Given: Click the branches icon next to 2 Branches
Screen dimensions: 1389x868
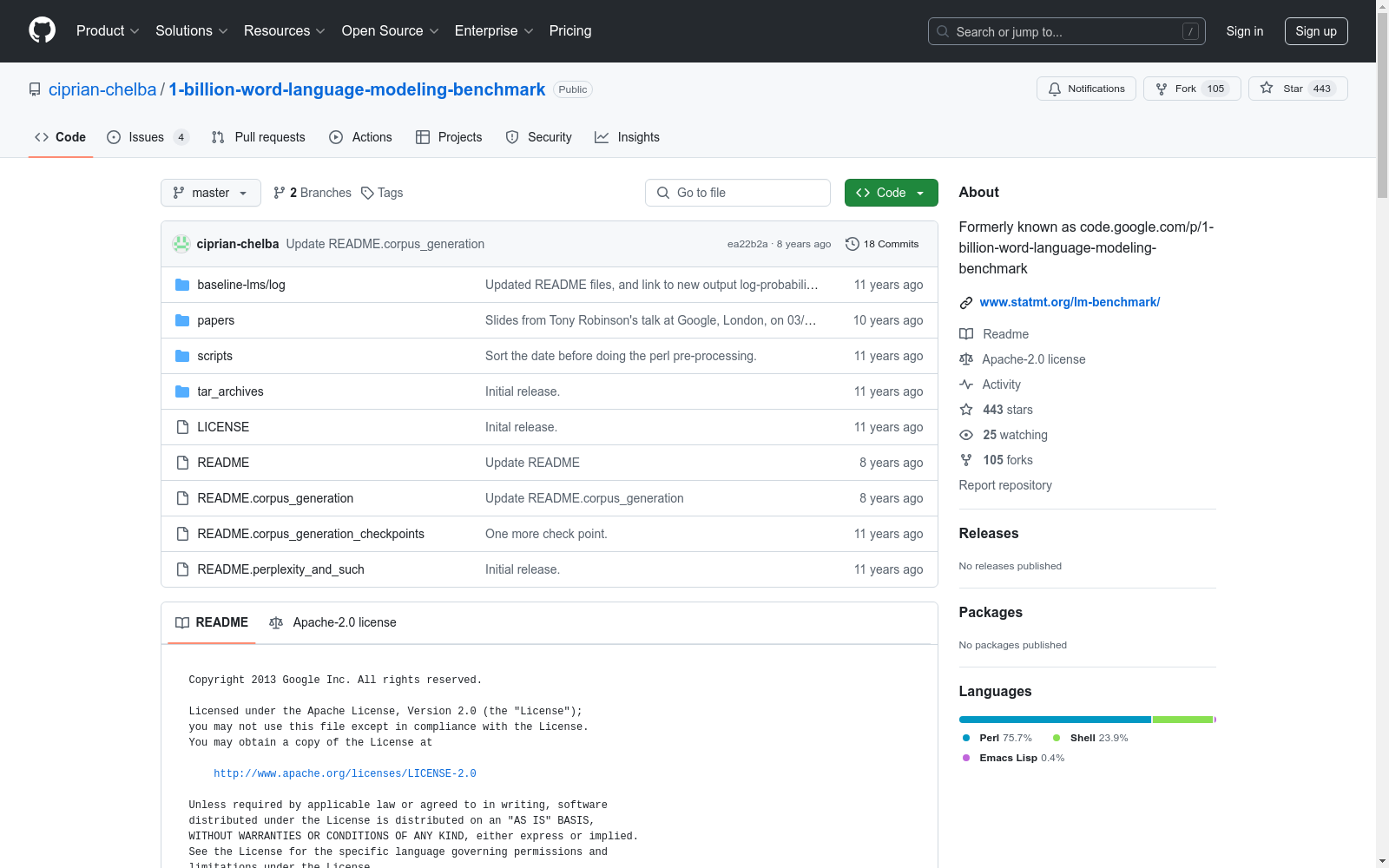Looking at the screenshot, I should [x=280, y=193].
